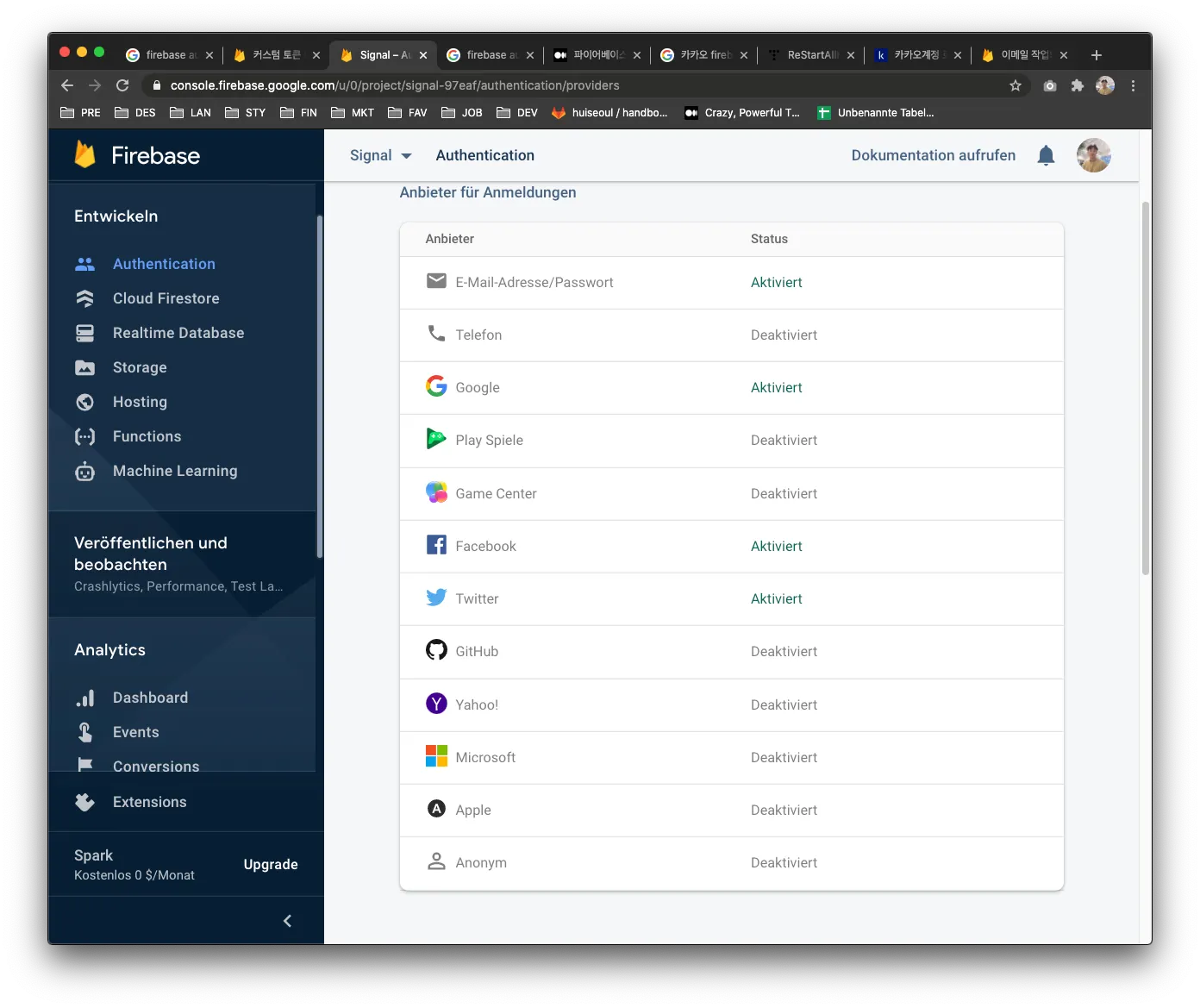Open the Chrome three-dot menu
1200x1008 pixels.
tap(1133, 85)
